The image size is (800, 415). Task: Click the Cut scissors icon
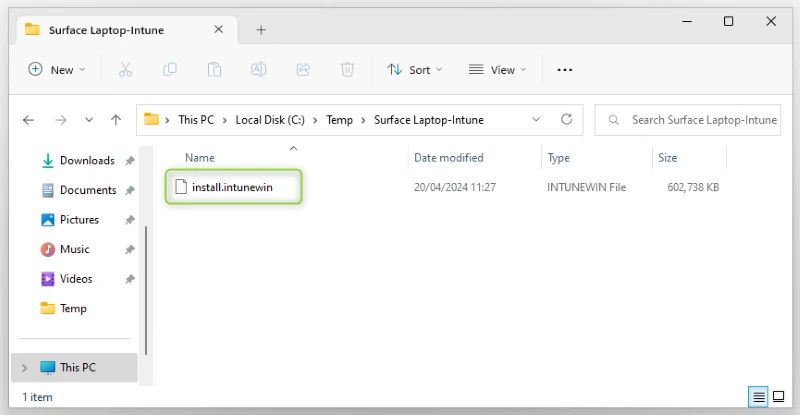126,70
